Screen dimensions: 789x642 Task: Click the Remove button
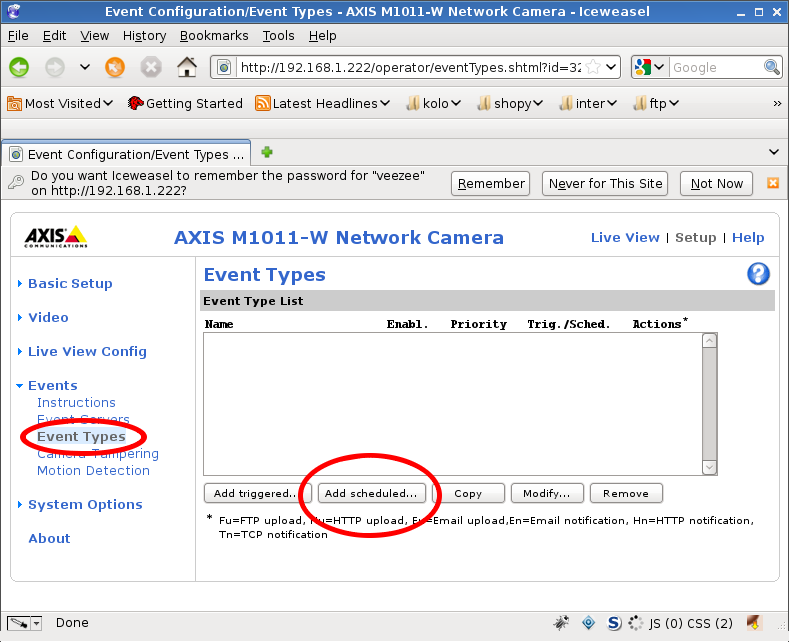626,493
